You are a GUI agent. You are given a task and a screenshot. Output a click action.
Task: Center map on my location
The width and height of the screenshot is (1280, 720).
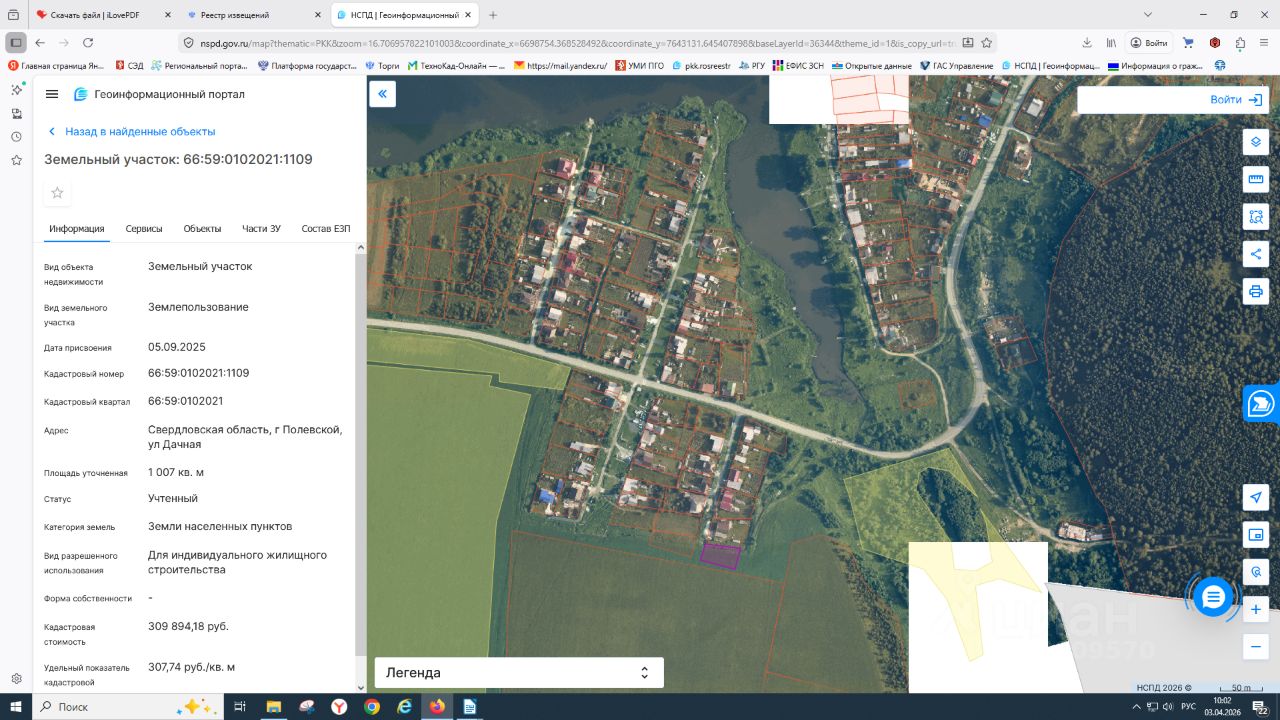pyautogui.click(x=1256, y=497)
